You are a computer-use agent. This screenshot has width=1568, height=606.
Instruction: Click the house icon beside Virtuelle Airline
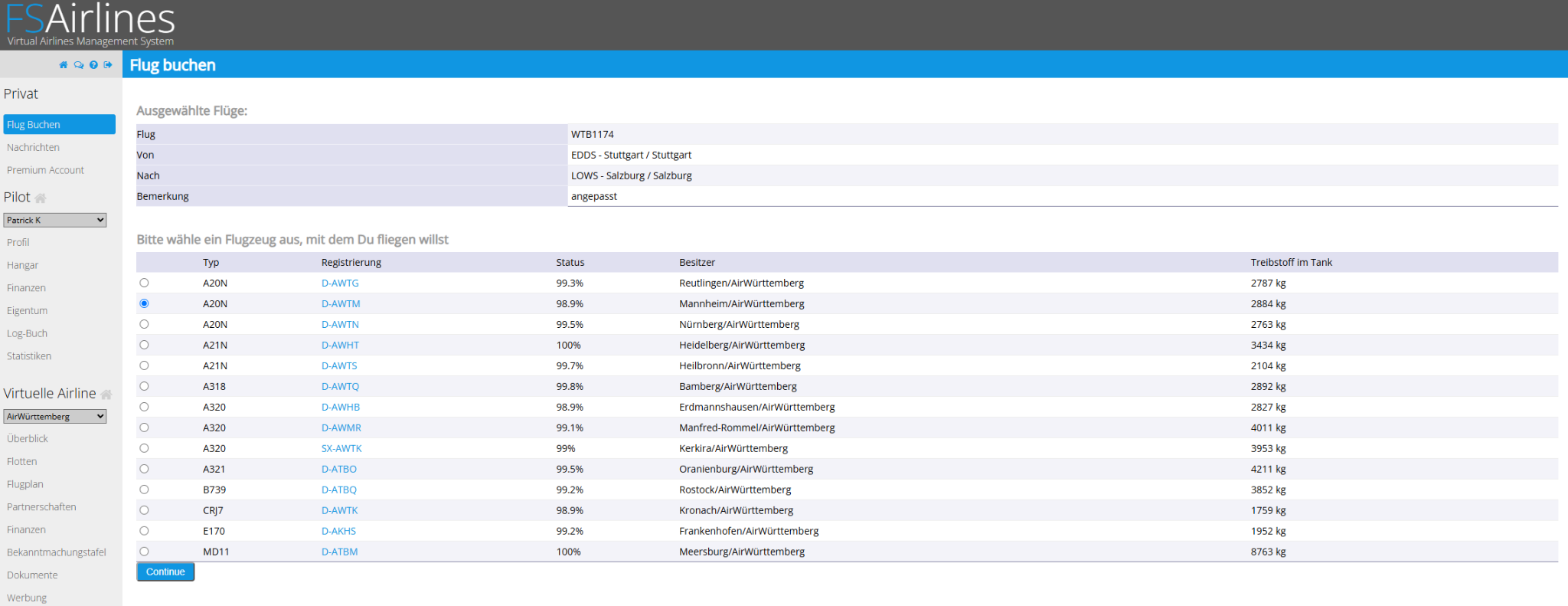click(x=106, y=395)
